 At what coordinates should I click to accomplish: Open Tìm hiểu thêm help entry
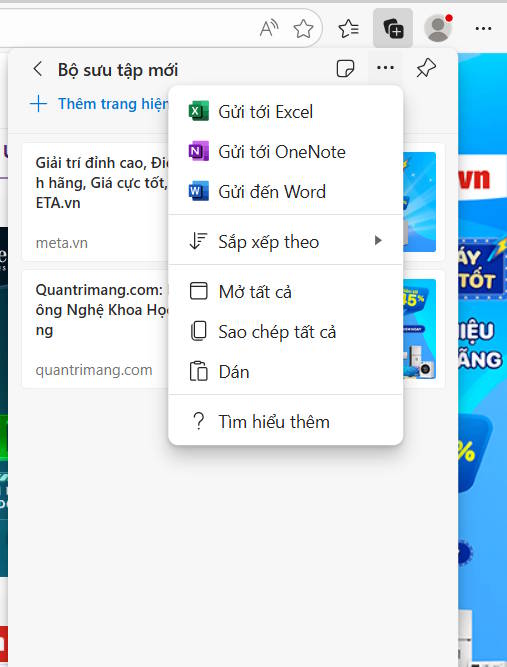tap(286, 422)
